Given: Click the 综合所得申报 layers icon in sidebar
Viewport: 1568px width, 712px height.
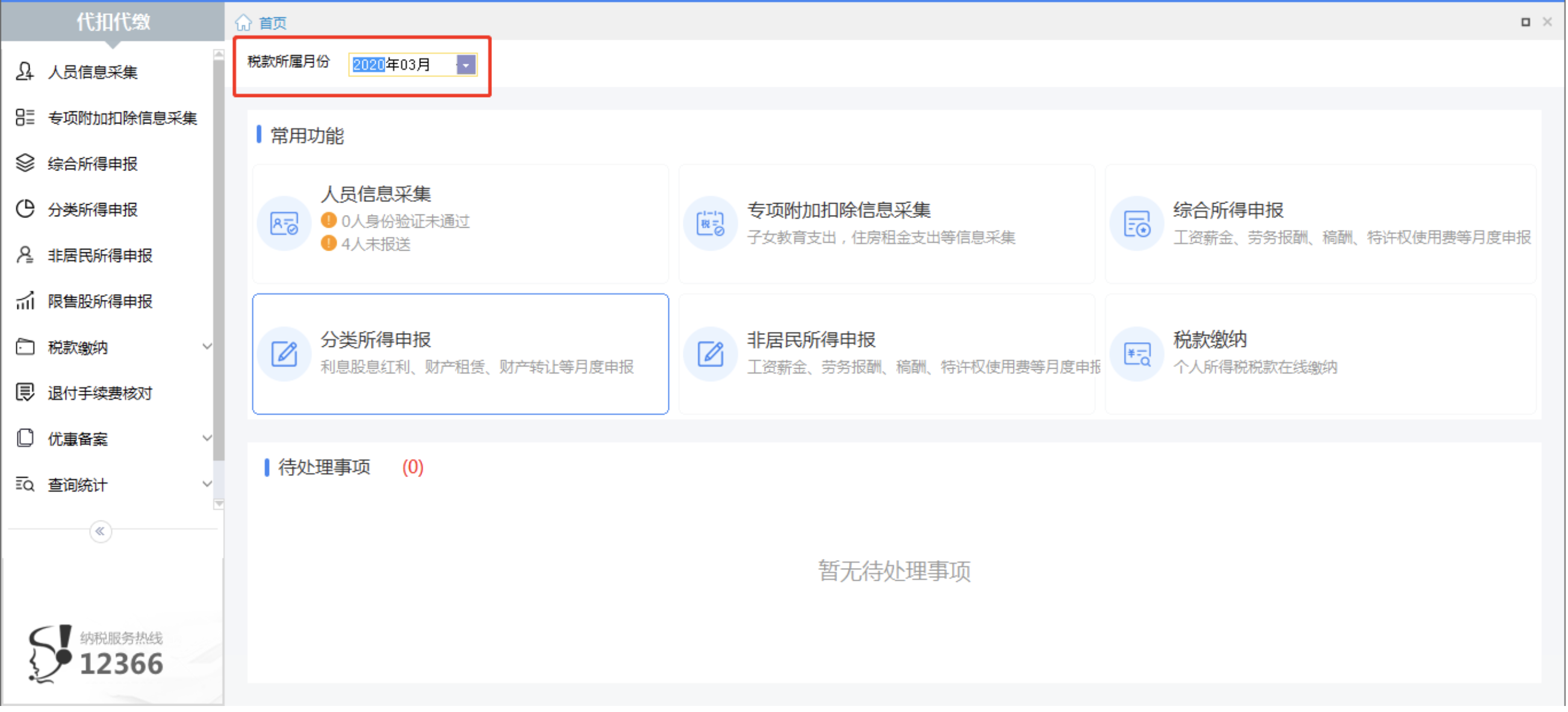Looking at the screenshot, I should [25, 163].
